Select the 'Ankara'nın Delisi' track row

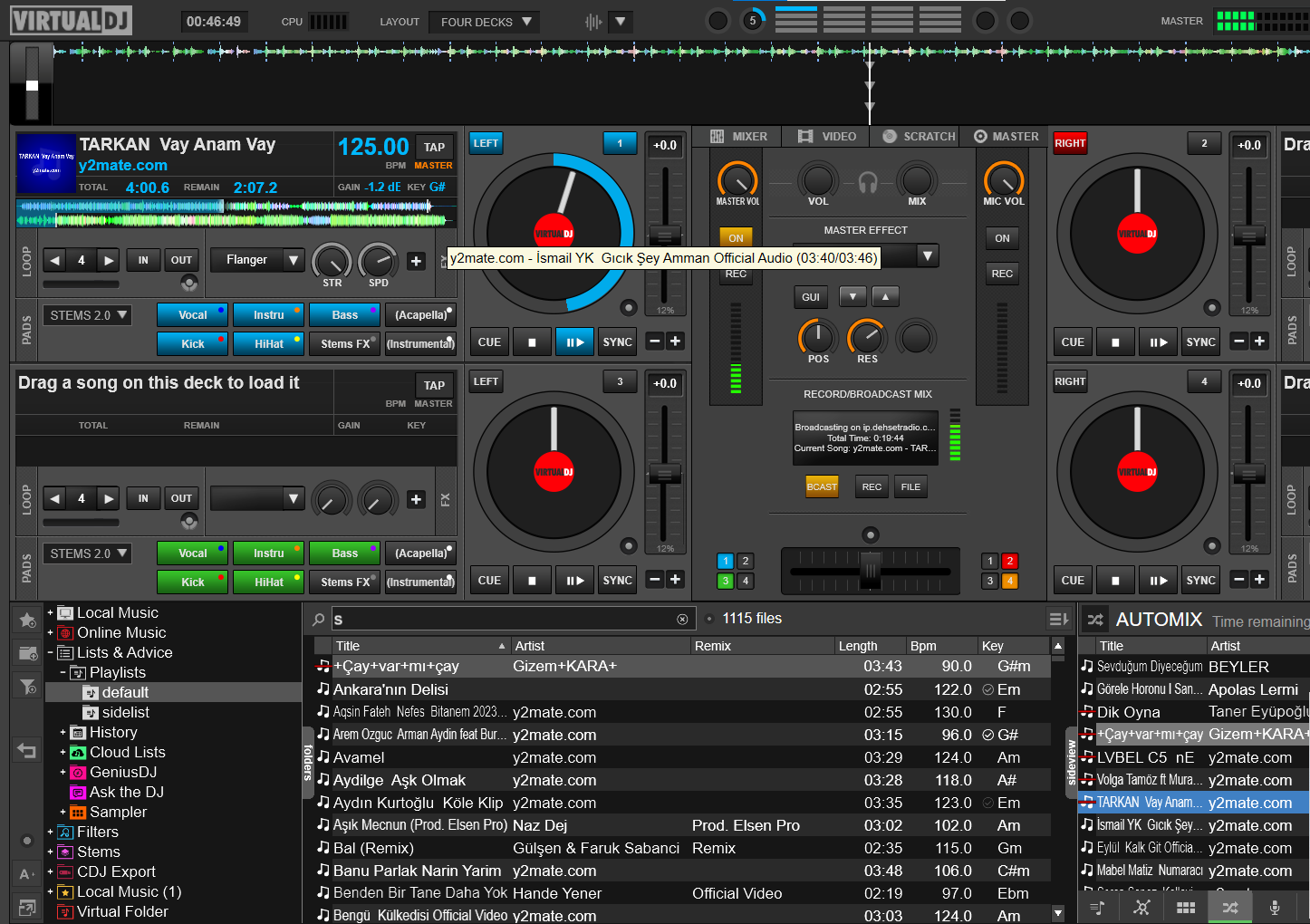(682, 689)
